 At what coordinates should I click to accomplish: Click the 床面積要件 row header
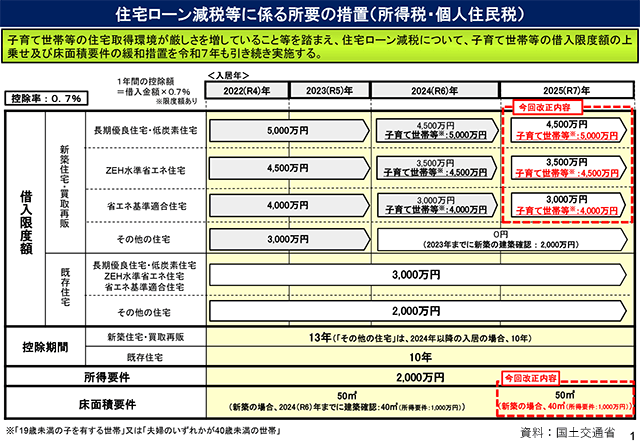tap(104, 405)
